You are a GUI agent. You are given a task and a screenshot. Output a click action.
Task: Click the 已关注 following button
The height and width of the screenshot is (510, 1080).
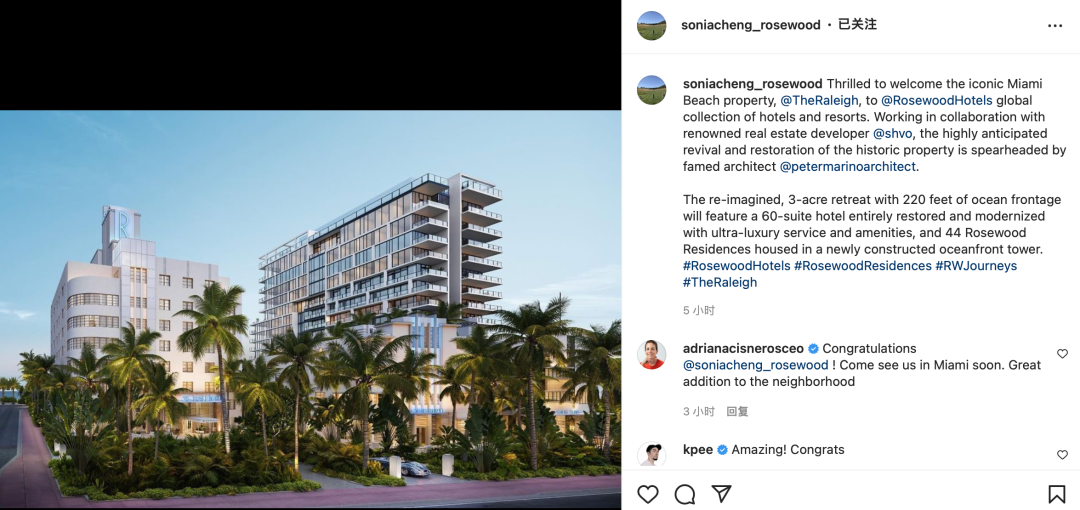[857, 25]
